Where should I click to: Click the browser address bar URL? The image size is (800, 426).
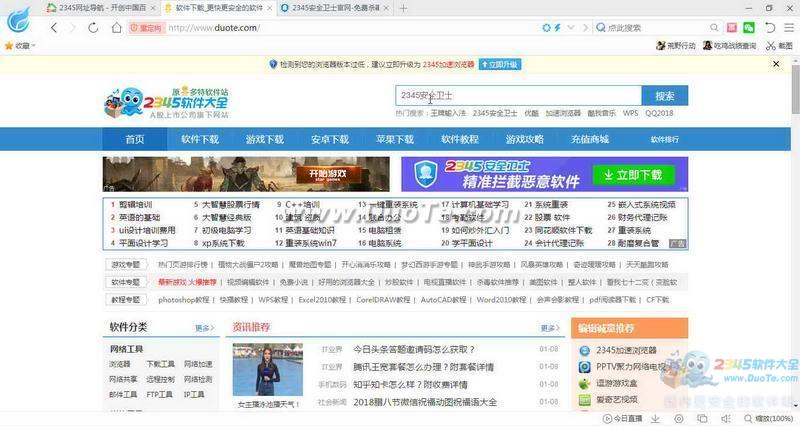(213, 28)
